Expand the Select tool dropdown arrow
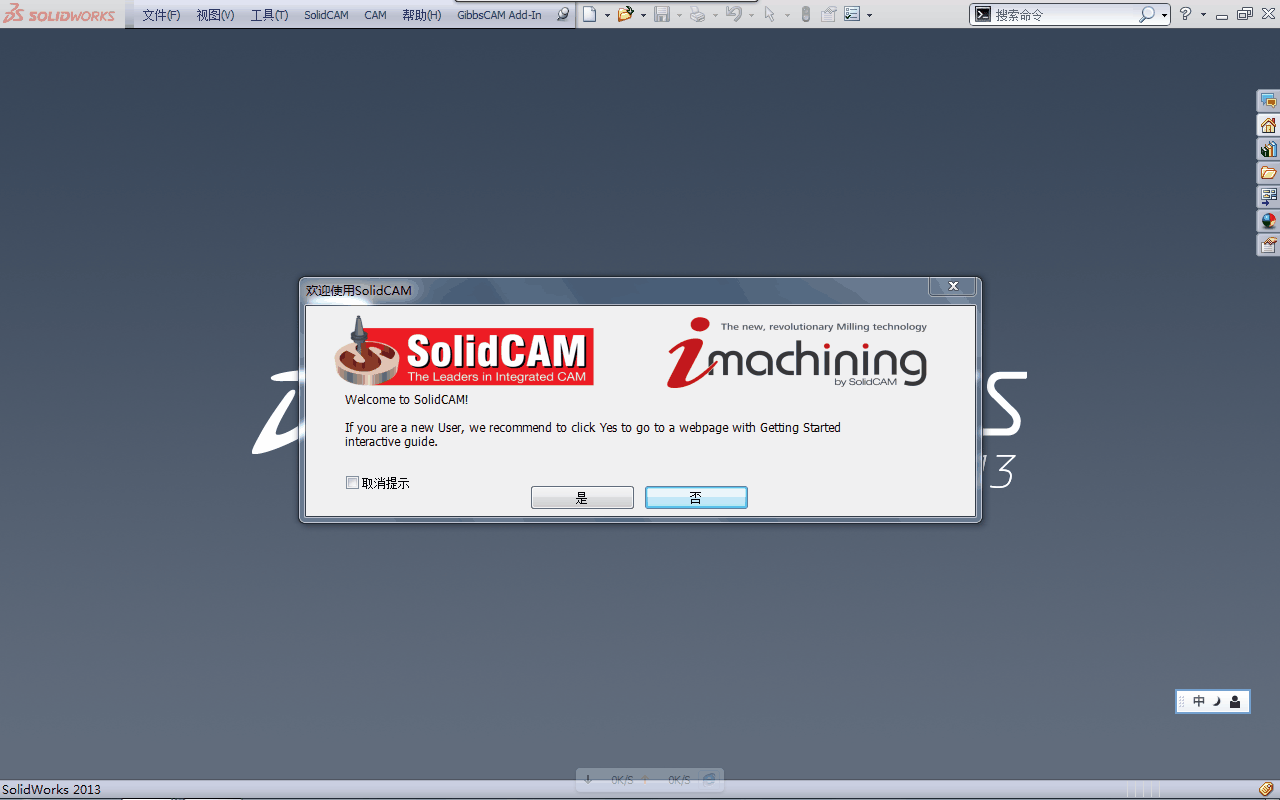The image size is (1280, 800). tap(787, 15)
